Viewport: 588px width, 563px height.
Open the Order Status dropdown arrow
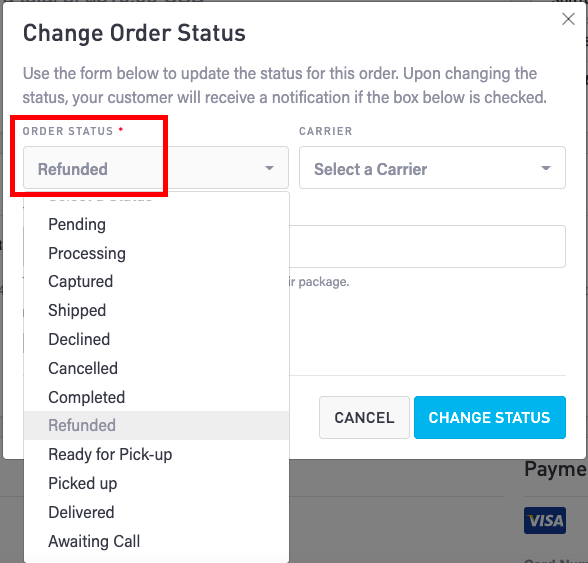pyautogui.click(x=269, y=168)
